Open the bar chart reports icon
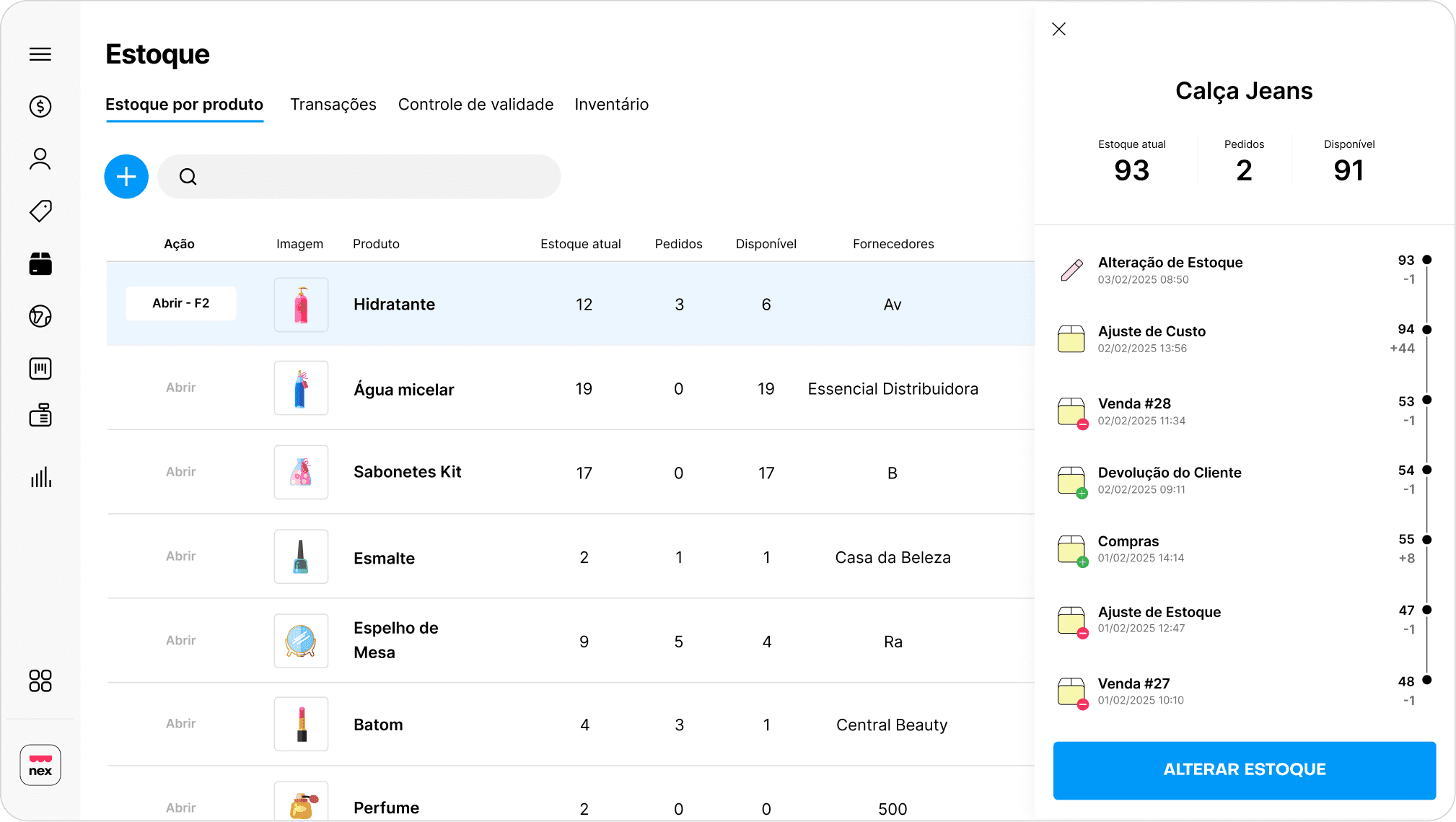The width and height of the screenshot is (1456, 822). (x=40, y=477)
